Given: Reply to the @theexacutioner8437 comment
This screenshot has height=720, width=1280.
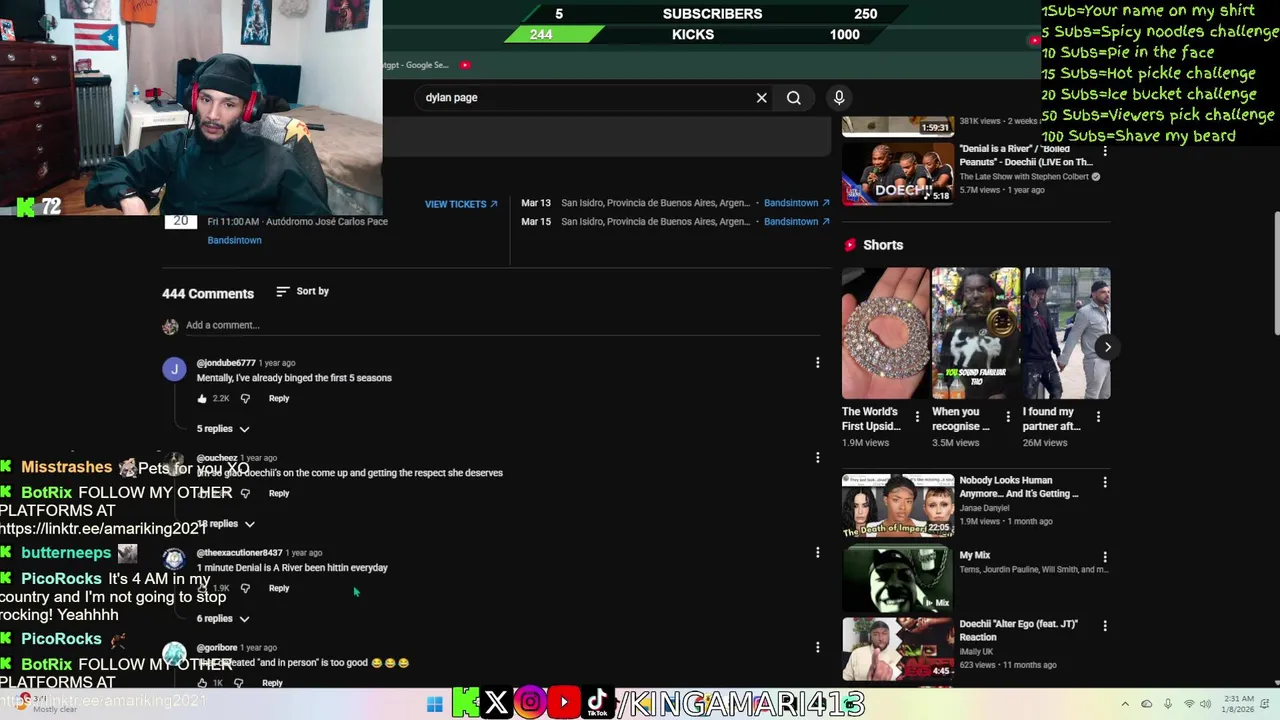Looking at the screenshot, I should click(279, 588).
